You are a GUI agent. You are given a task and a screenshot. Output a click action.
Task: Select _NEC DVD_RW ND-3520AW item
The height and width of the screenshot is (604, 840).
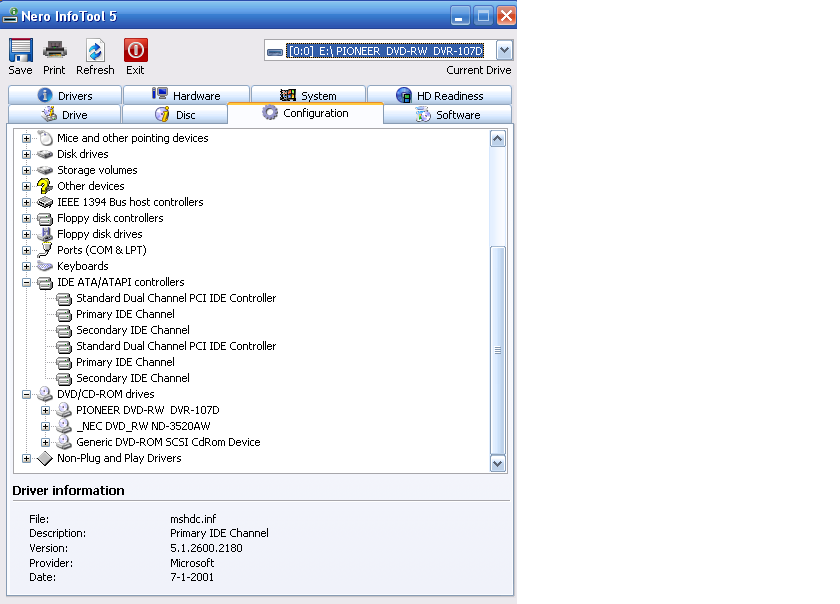pos(143,426)
